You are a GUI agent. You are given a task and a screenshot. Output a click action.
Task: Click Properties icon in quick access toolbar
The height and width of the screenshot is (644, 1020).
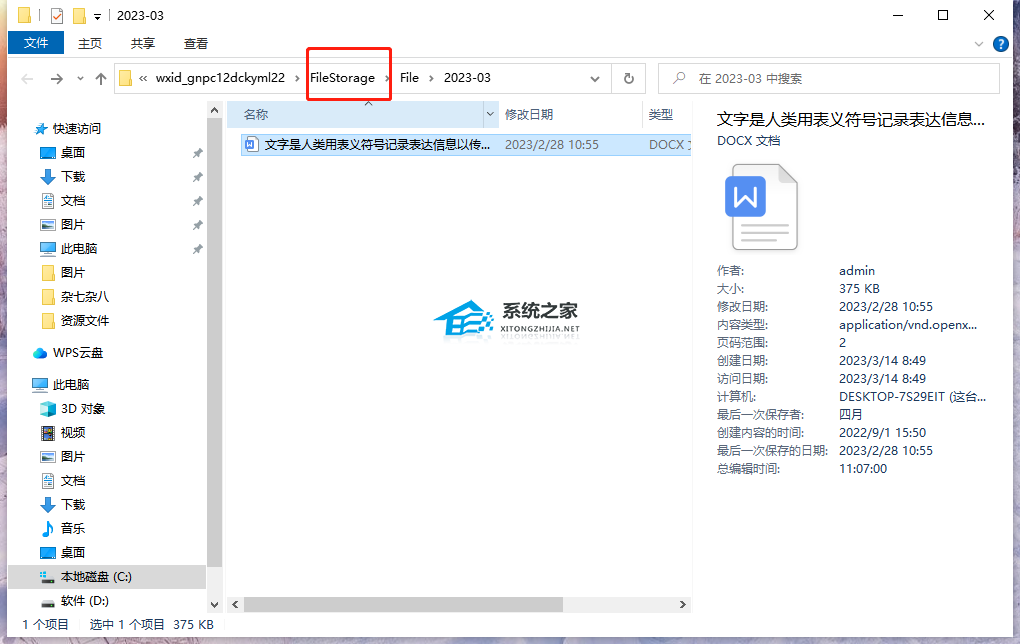coord(56,16)
